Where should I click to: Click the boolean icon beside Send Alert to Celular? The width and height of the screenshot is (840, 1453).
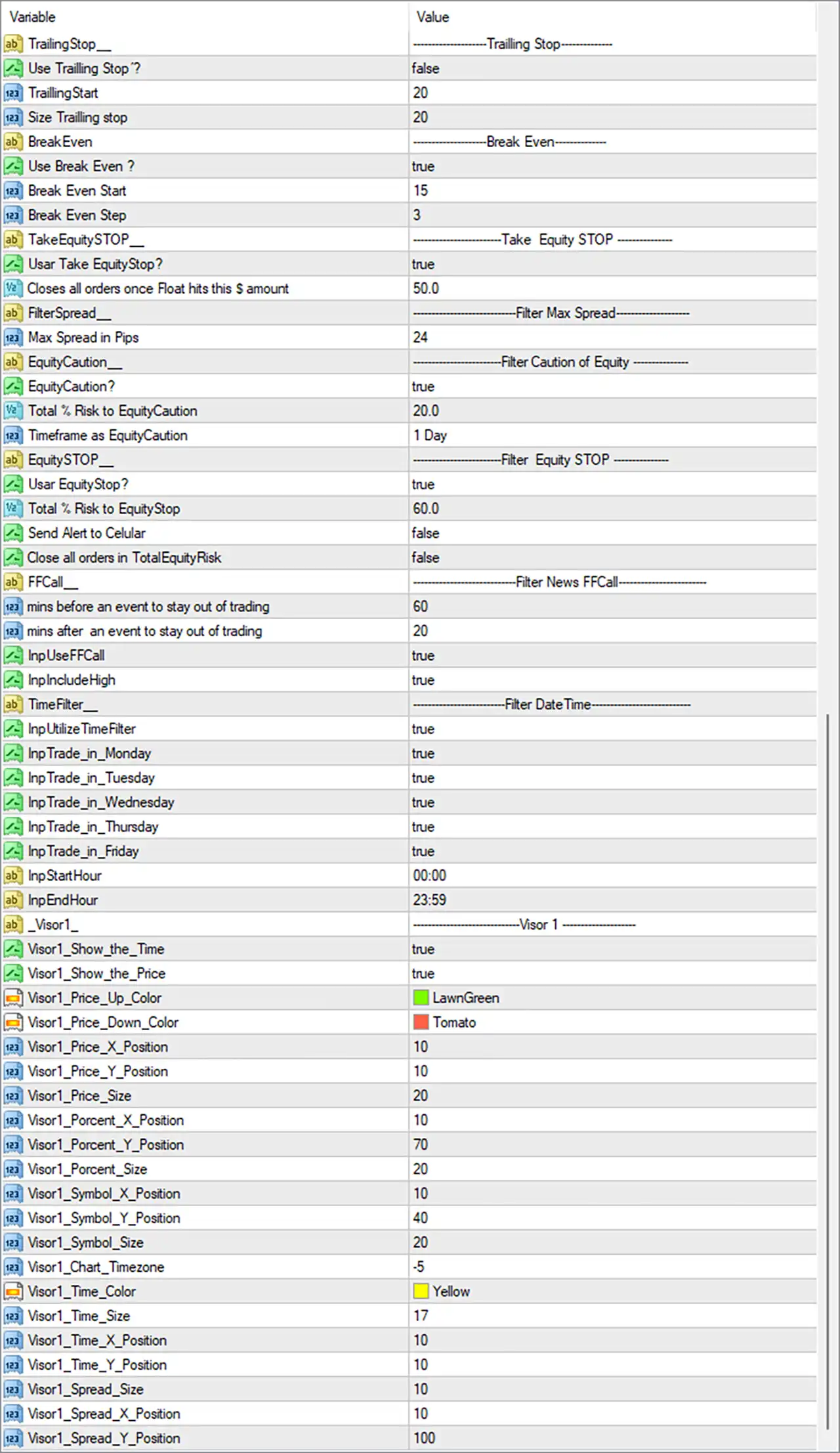pos(12,533)
